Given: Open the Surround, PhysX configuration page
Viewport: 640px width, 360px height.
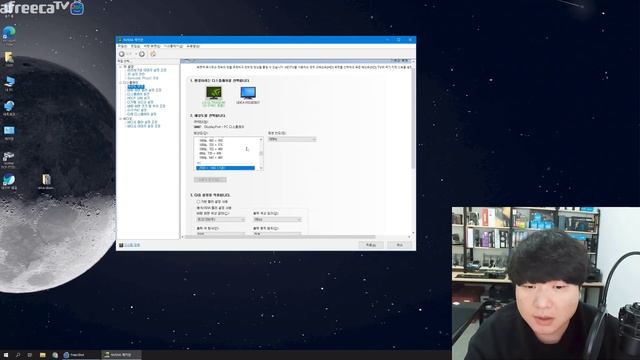Looking at the screenshot, I should point(143,78).
